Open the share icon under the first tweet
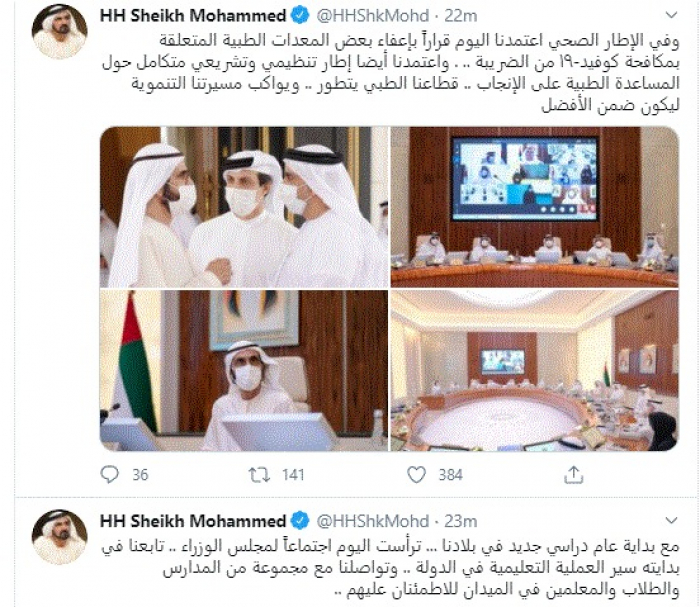This screenshot has height=607, width=700. coord(574,475)
